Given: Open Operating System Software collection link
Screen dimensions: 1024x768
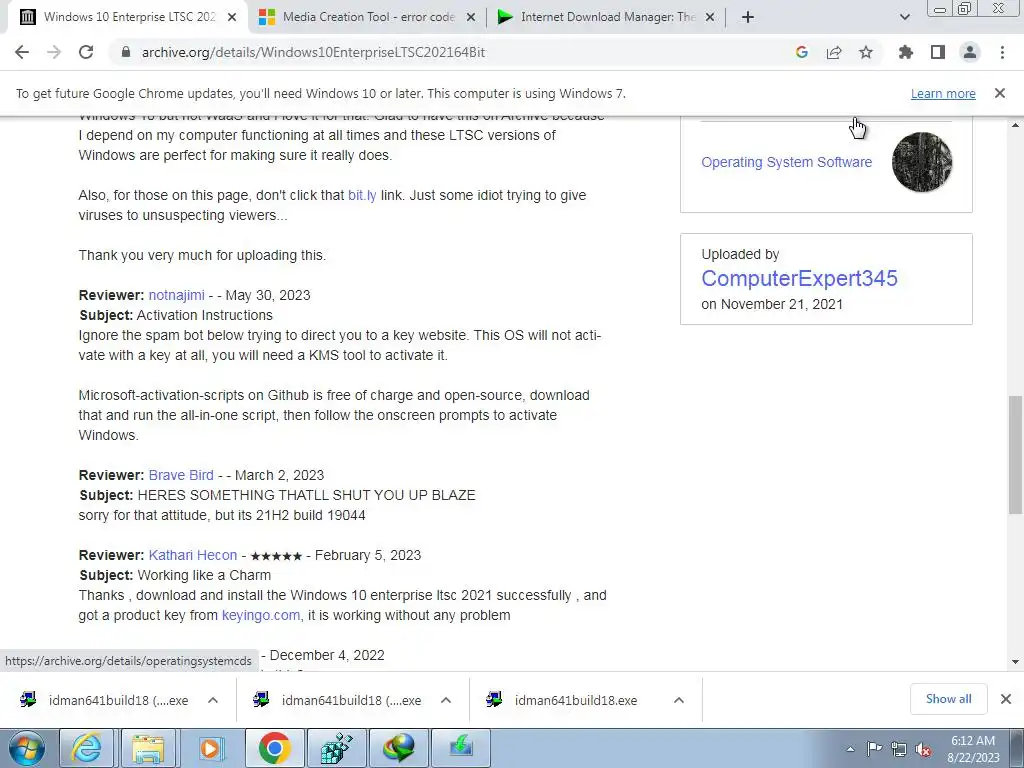Looking at the screenshot, I should pos(786,162).
